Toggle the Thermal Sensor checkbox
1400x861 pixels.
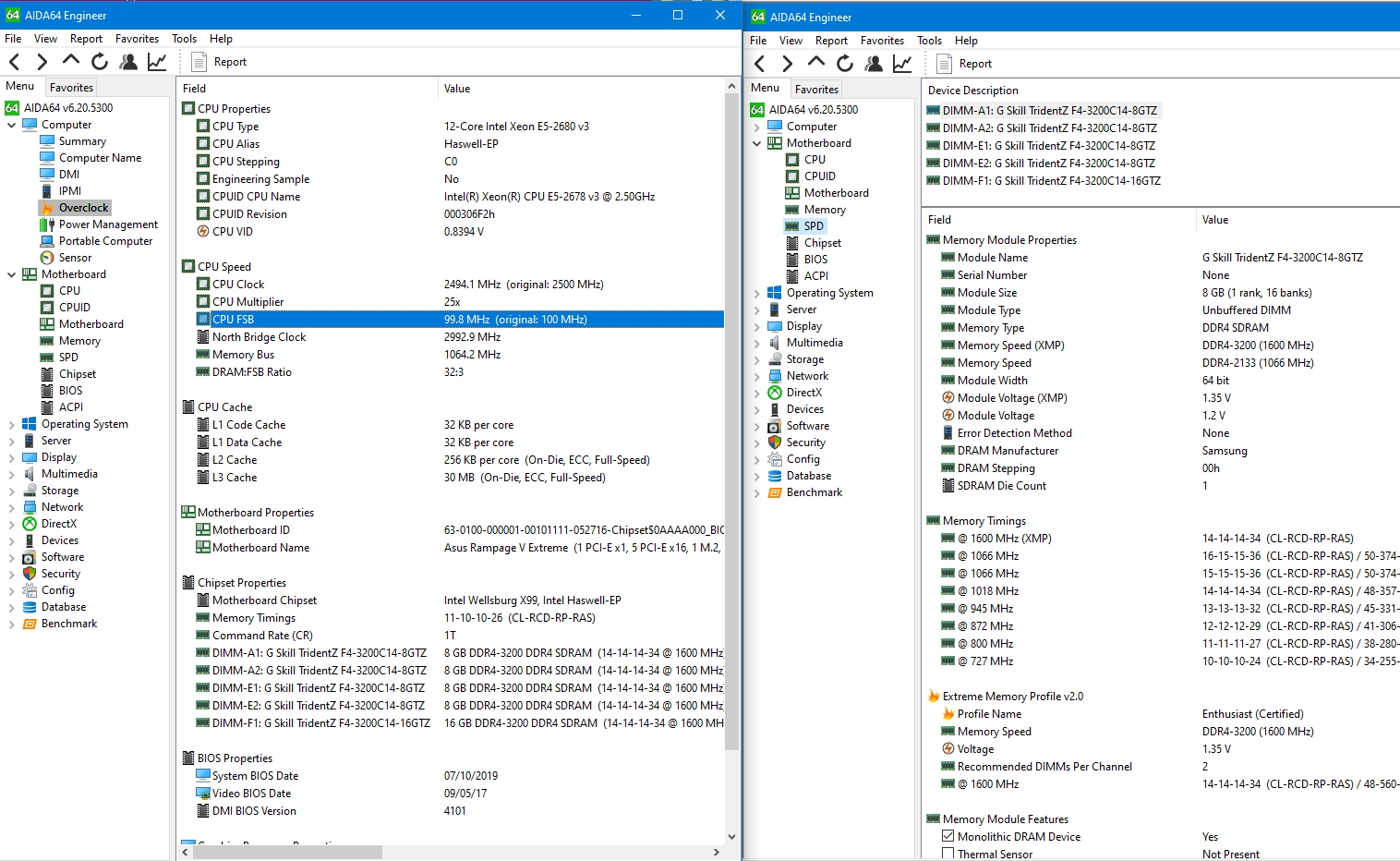point(947,854)
